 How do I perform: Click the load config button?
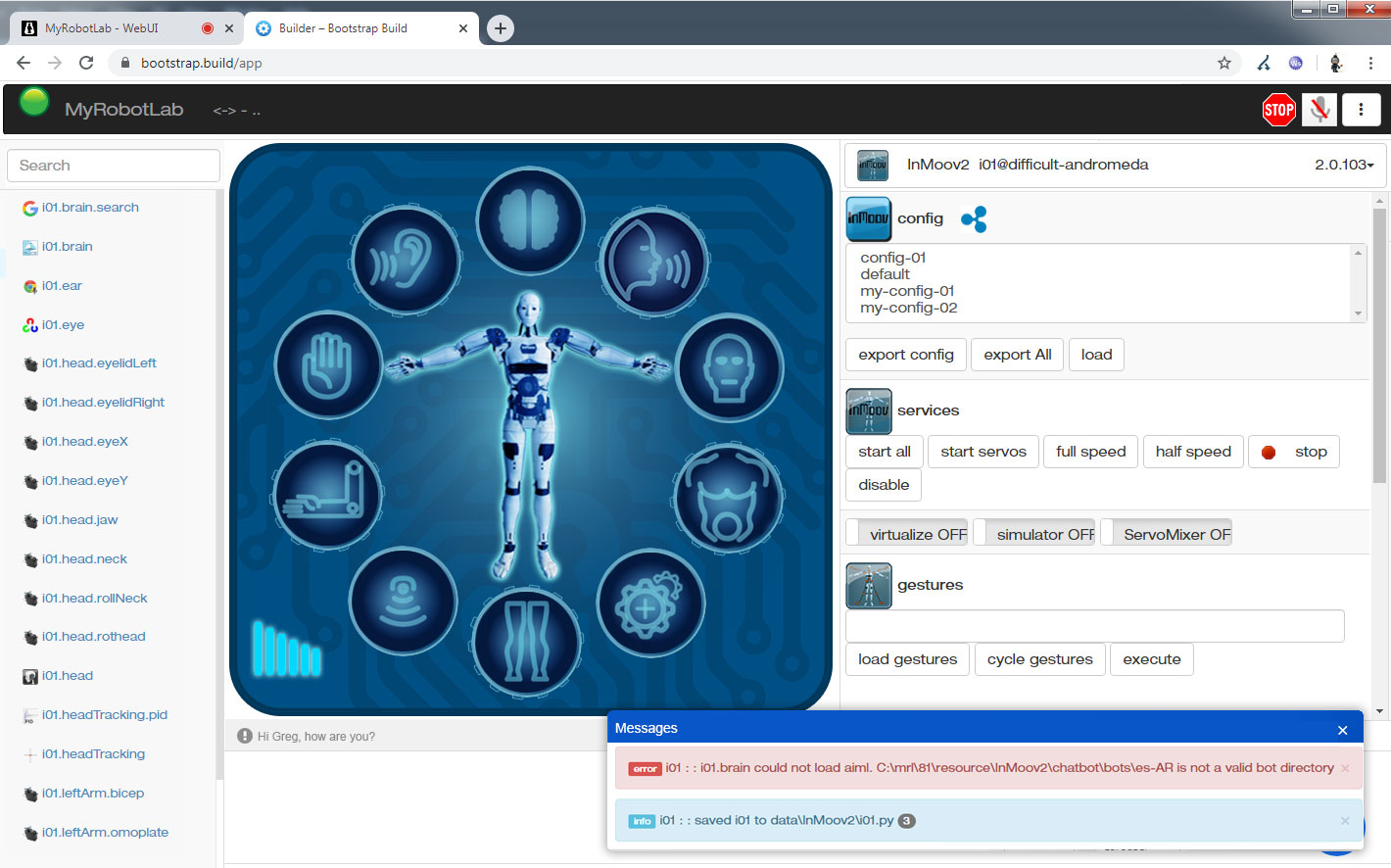[1096, 355]
